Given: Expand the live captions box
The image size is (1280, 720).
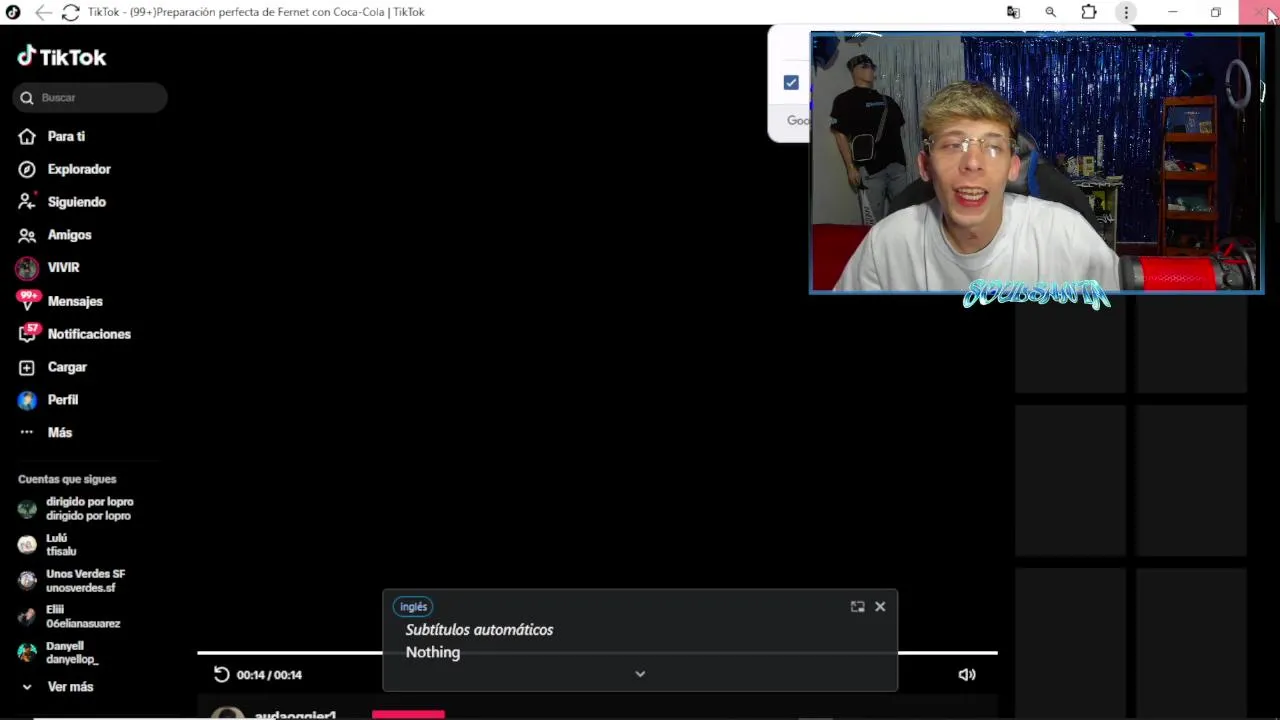Looking at the screenshot, I should click(x=857, y=607).
